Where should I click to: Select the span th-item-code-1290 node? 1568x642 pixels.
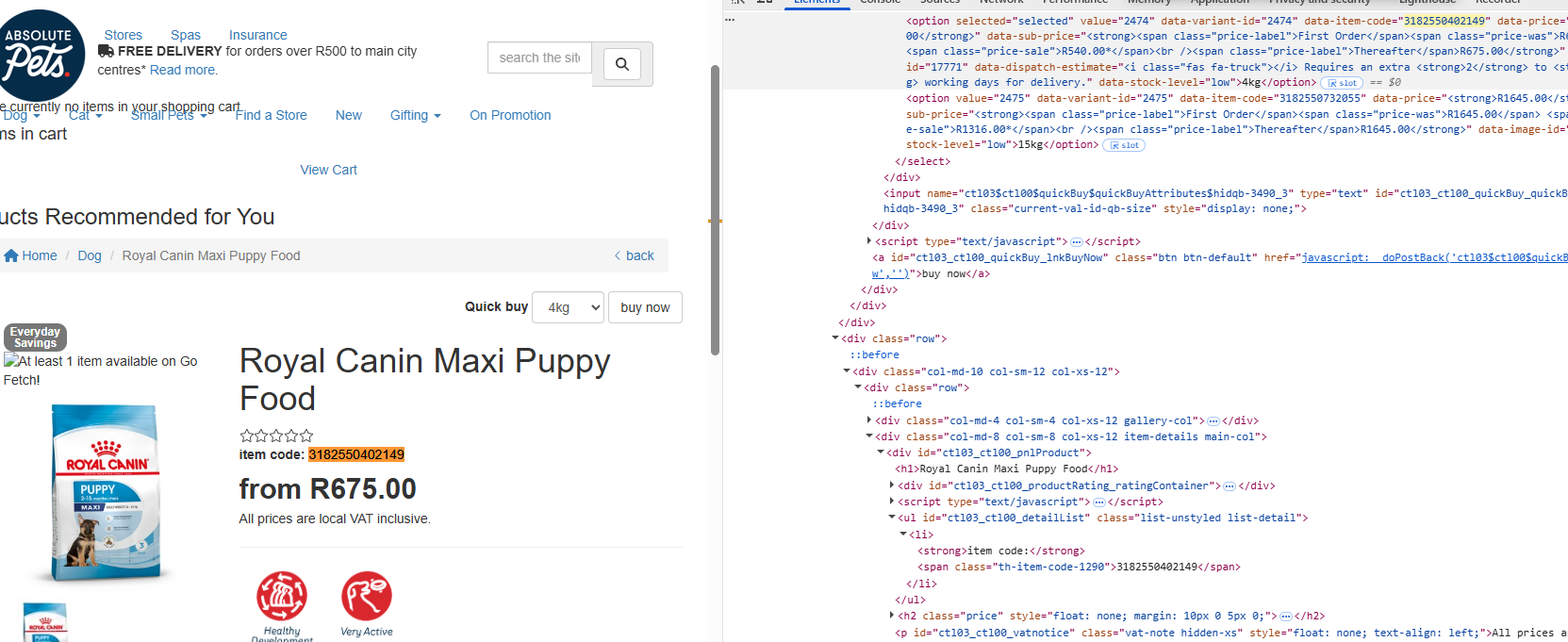point(1079,567)
